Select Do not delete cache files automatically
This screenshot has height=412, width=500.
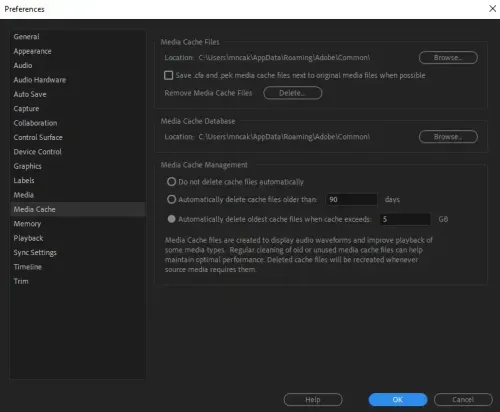[x=171, y=182]
